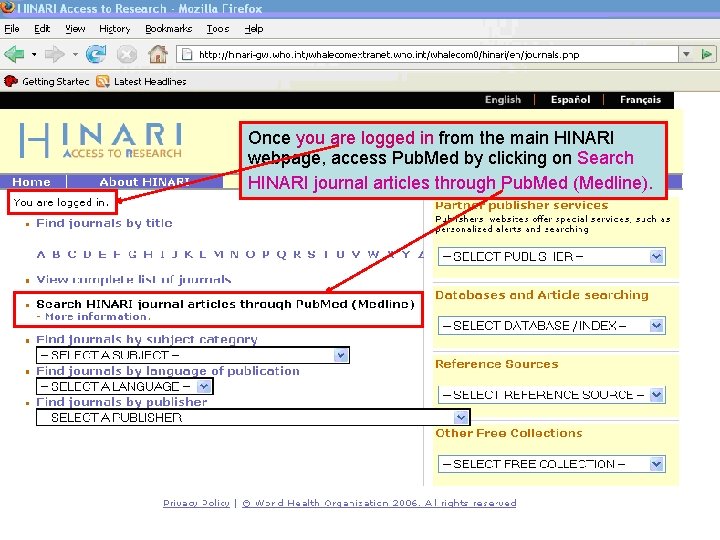Click the Stop loading icon
Image resolution: width=720 pixels, height=540 pixels.
[x=127, y=55]
